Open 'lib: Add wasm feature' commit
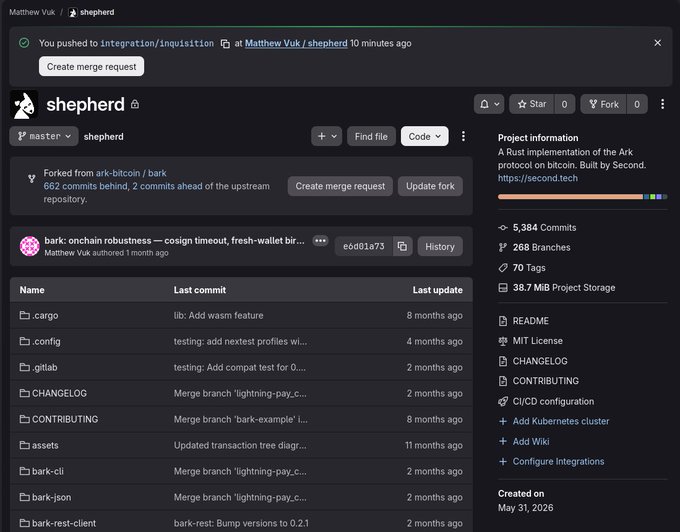 [x=219, y=315]
